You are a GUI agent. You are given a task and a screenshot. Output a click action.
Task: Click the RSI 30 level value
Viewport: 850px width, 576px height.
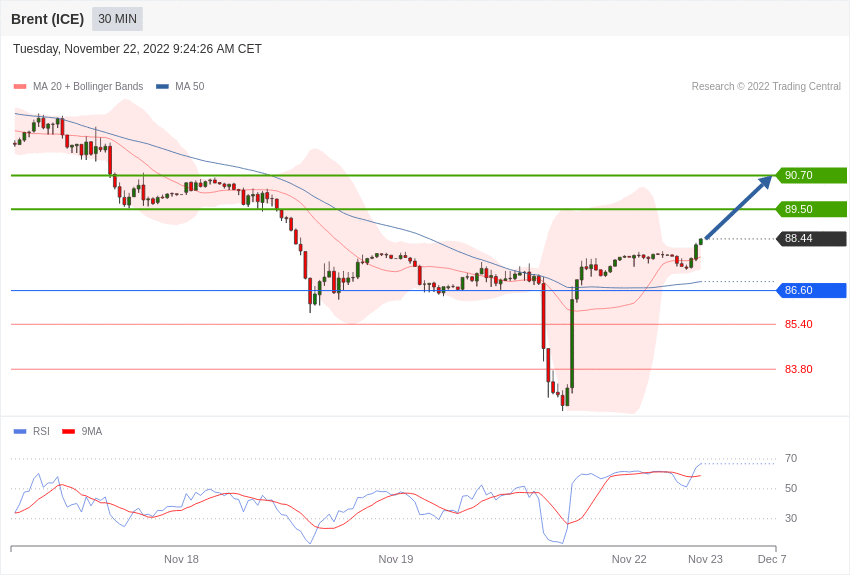click(791, 519)
